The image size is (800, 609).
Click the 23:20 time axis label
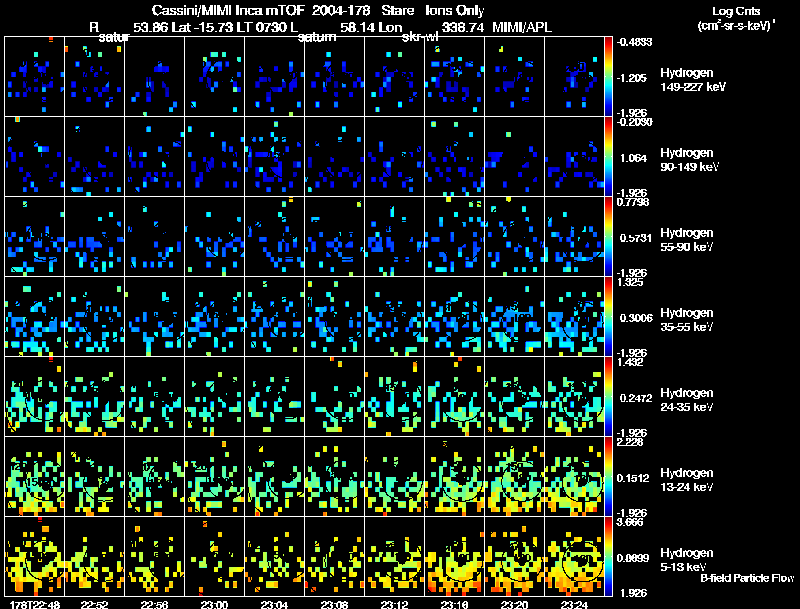point(514,604)
